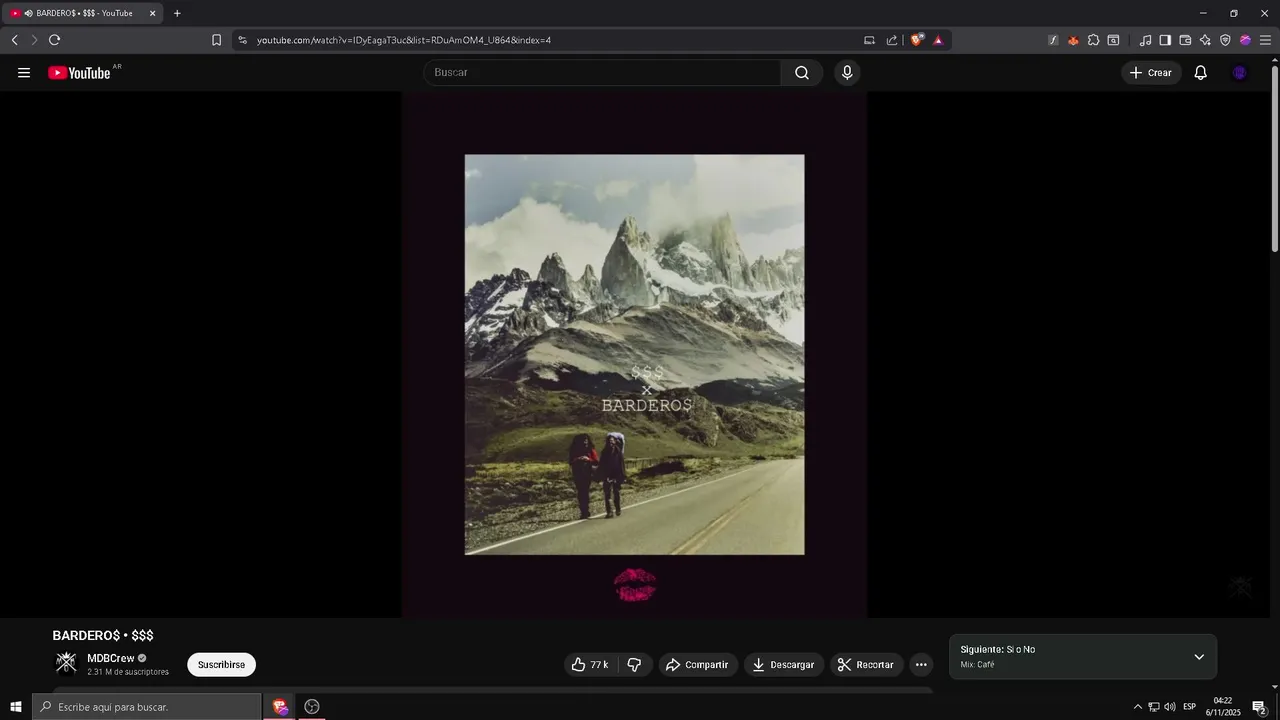Toggle the browser sidebar panel

(1165, 40)
